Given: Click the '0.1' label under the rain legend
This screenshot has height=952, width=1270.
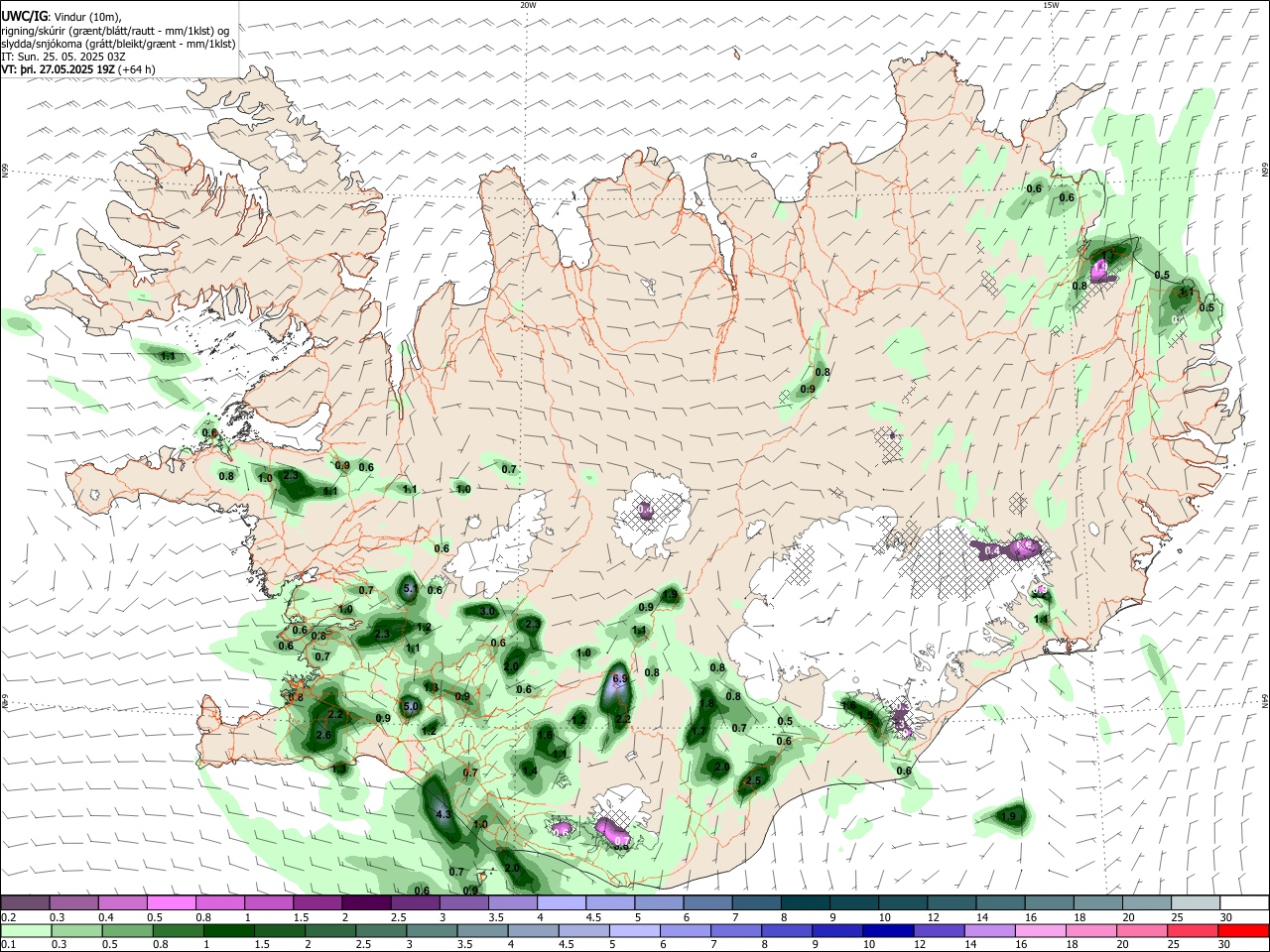Looking at the screenshot, I should click(x=8, y=944).
